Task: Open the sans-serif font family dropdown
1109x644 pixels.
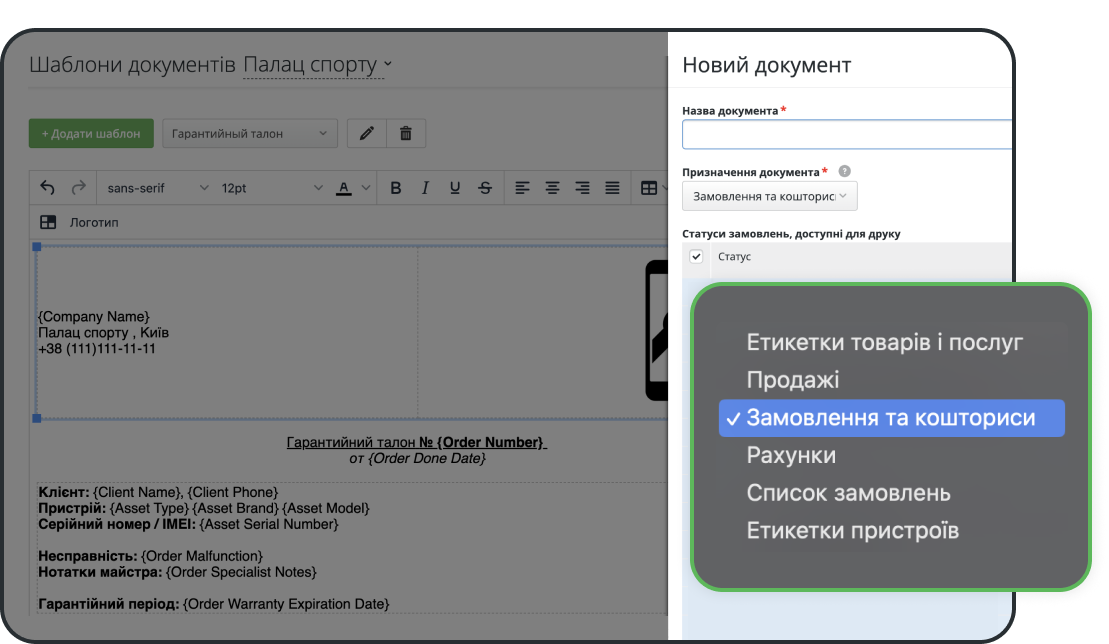Action: [x=157, y=188]
